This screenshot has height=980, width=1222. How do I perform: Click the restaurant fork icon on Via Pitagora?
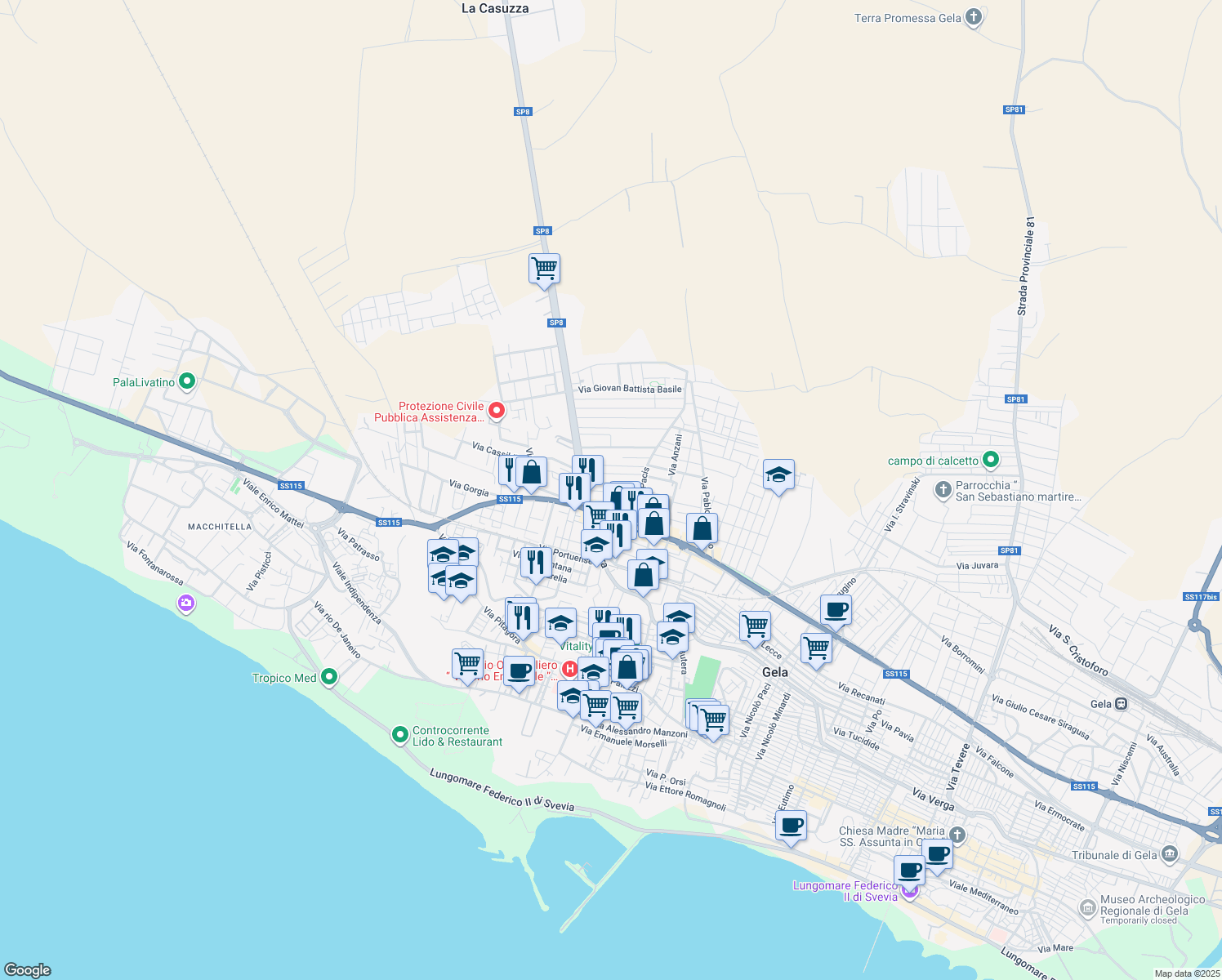pyautogui.click(x=521, y=615)
